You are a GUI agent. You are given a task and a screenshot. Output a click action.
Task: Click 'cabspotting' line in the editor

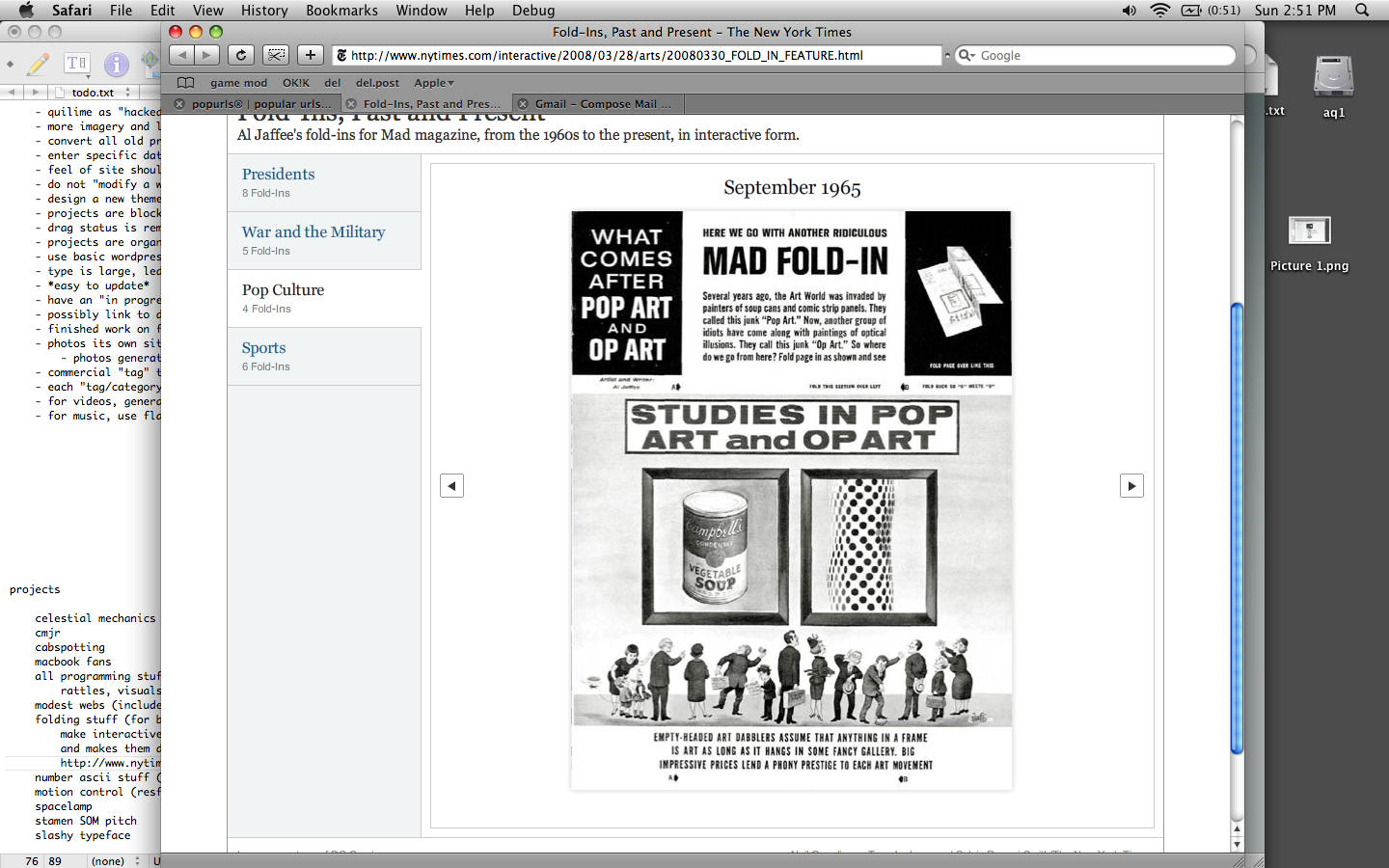tap(70, 647)
